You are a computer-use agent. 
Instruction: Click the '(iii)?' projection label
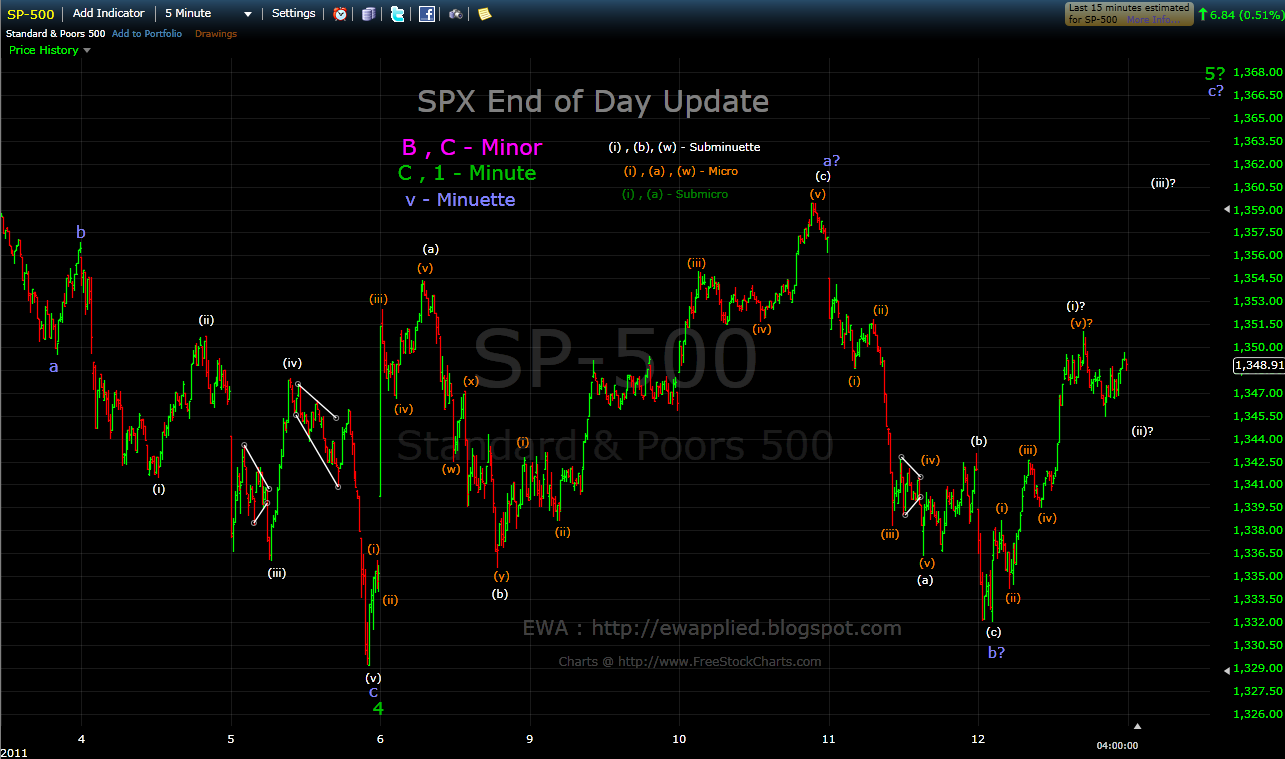[1162, 183]
